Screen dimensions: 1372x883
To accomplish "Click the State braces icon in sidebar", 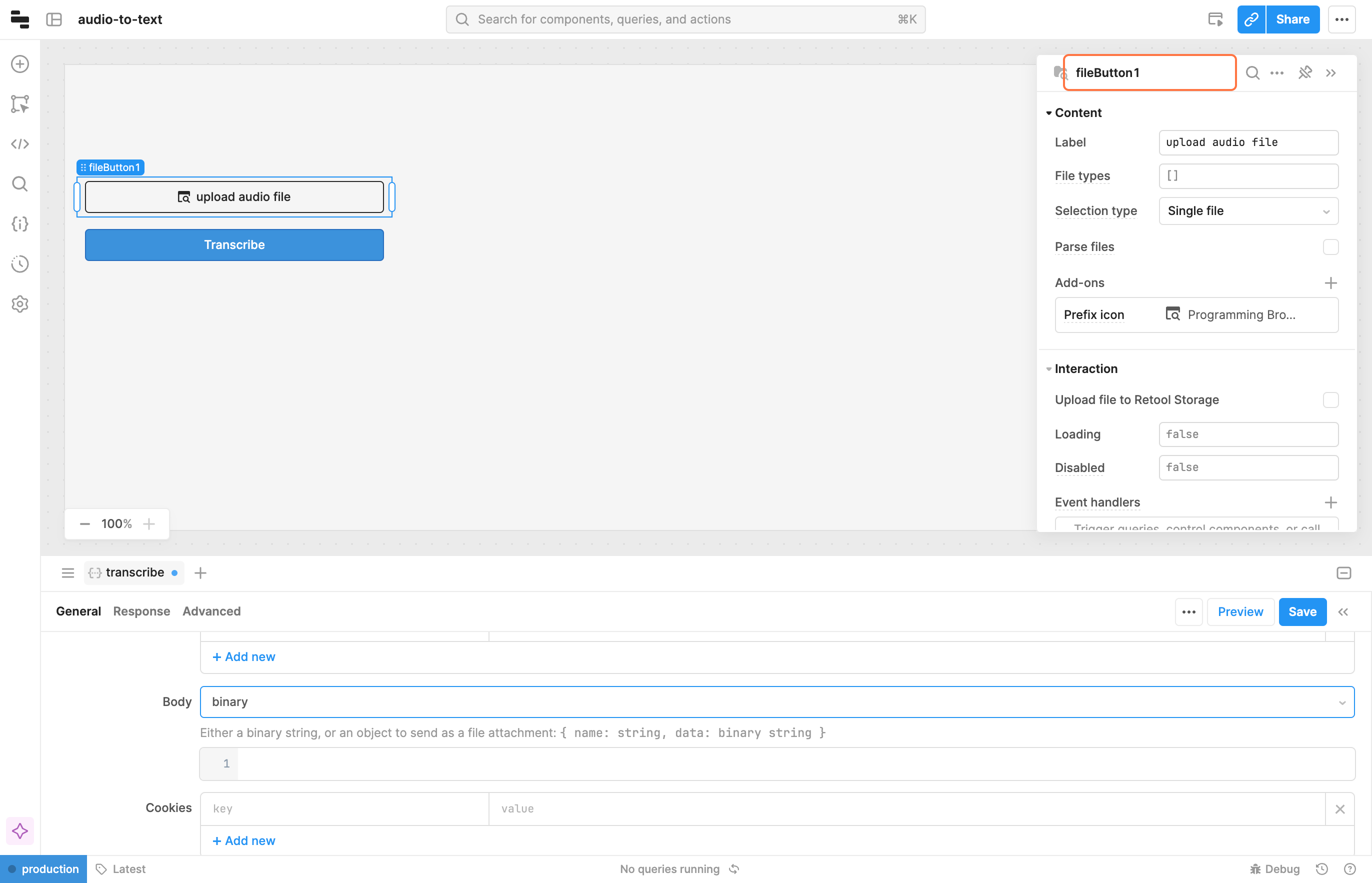I will pos(20,223).
